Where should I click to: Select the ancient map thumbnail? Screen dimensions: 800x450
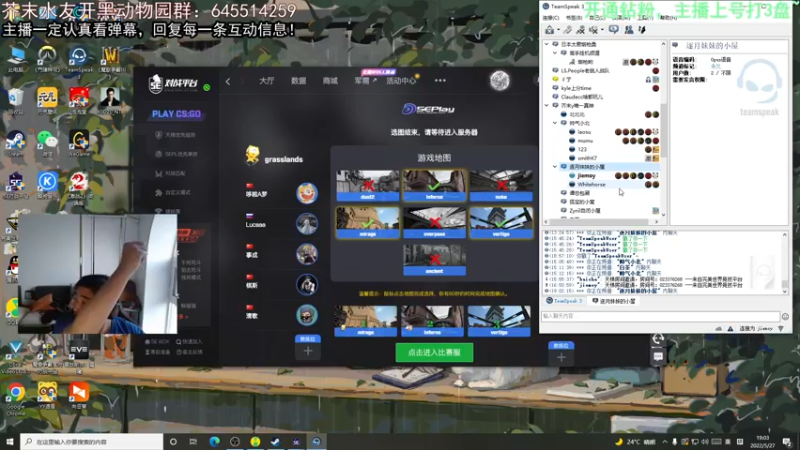click(434, 260)
